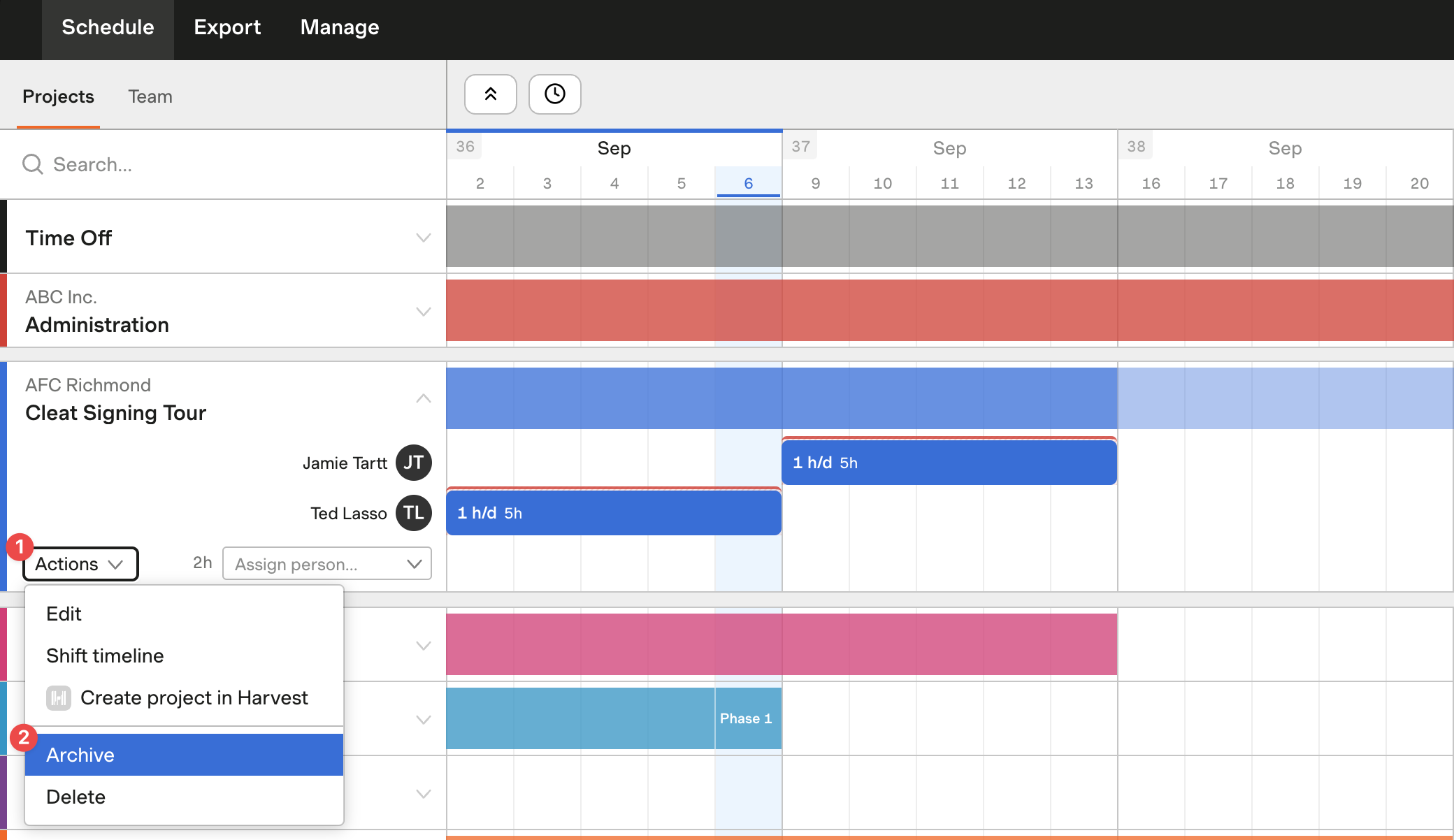
Task: Click date 2 in the header
Action: (480, 183)
